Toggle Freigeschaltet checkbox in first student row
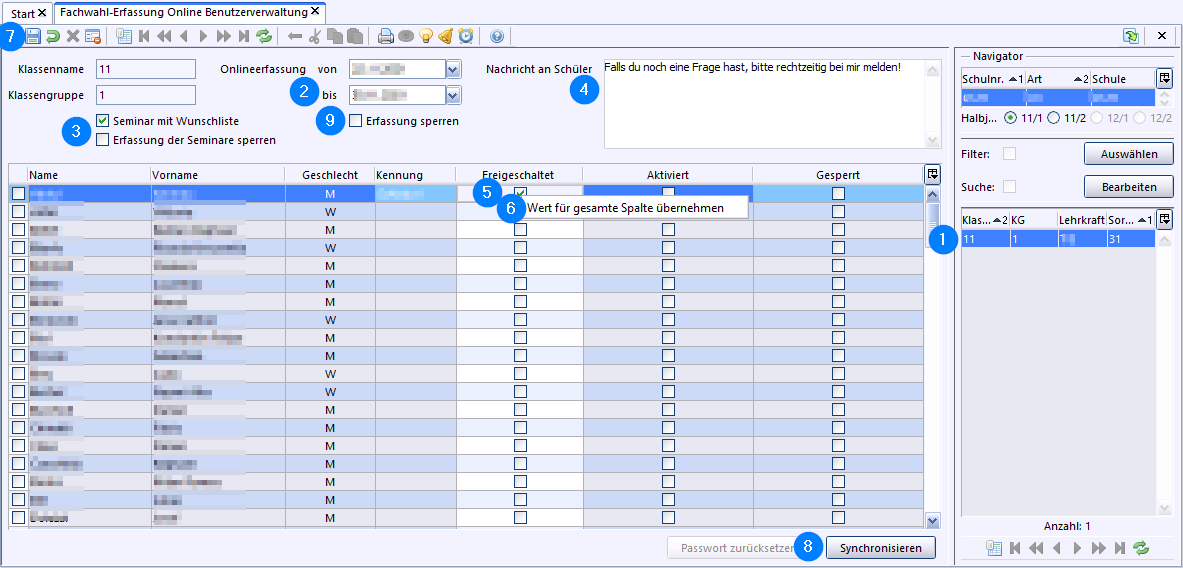 (x=521, y=193)
